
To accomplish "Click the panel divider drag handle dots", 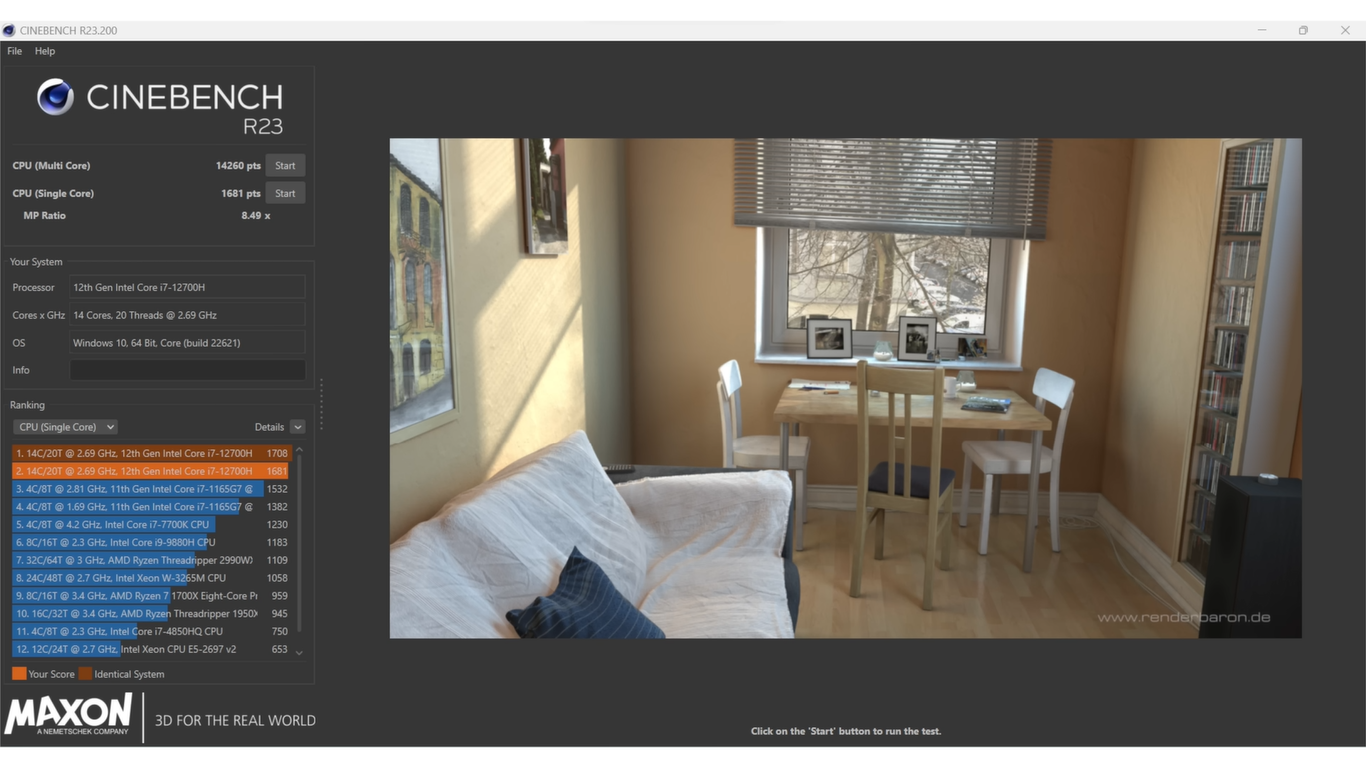I will coord(321,404).
